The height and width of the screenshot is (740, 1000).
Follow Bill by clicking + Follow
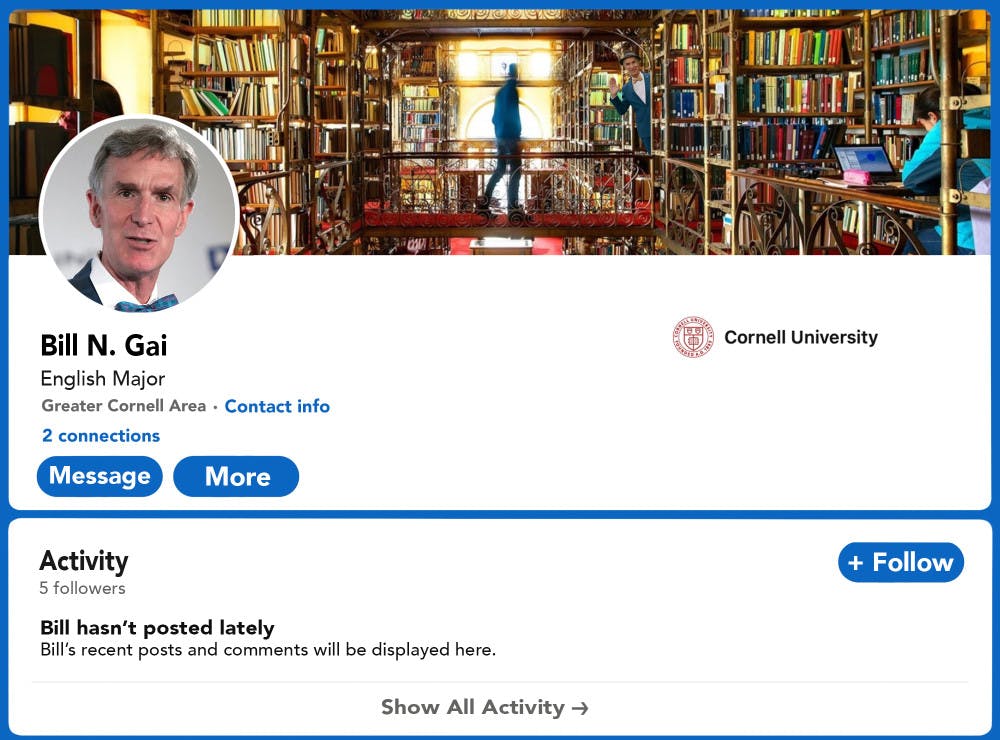(x=900, y=561)
